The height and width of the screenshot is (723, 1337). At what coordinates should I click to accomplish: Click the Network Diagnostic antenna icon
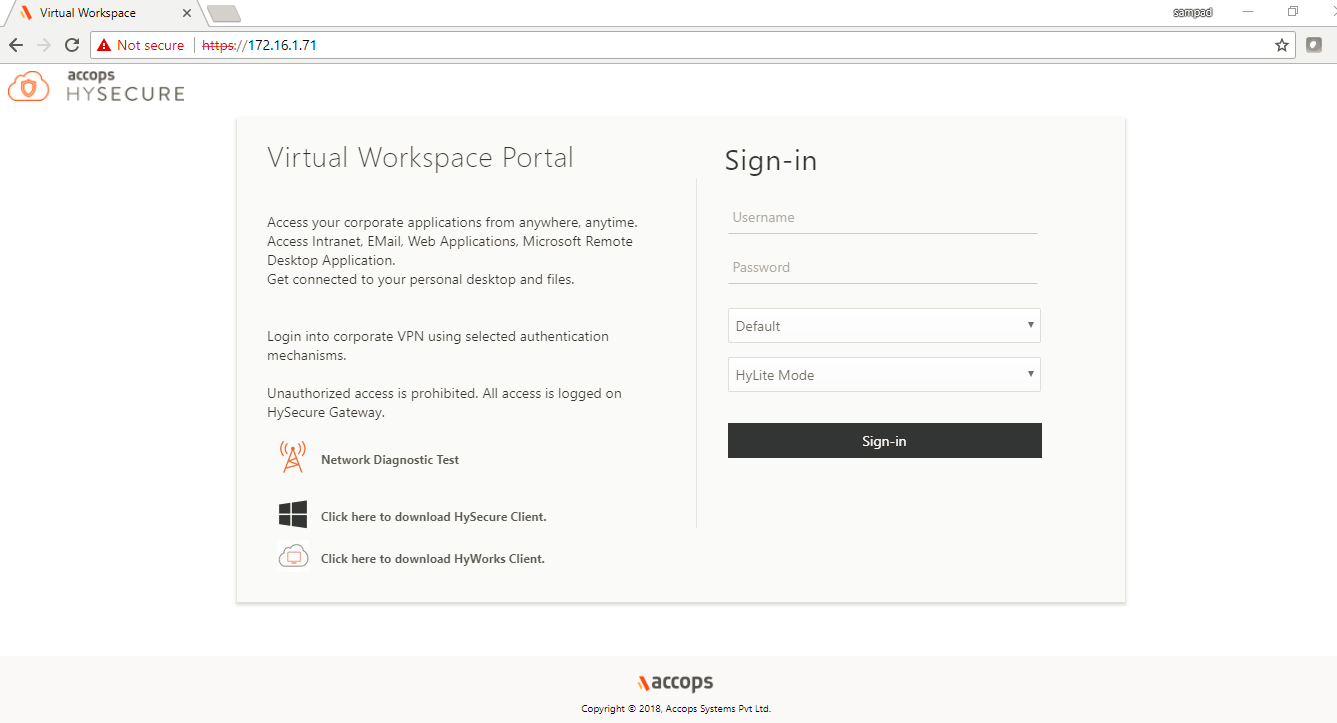point(292,457)
